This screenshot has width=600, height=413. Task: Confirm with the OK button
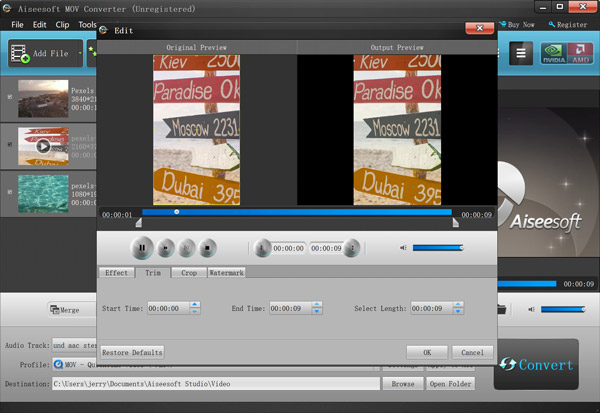427,352
